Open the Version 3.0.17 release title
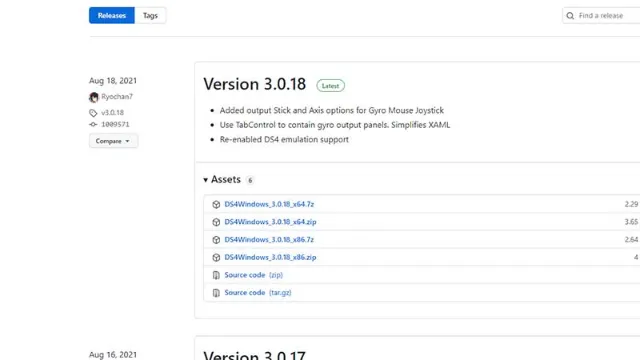 pos(254,355)
